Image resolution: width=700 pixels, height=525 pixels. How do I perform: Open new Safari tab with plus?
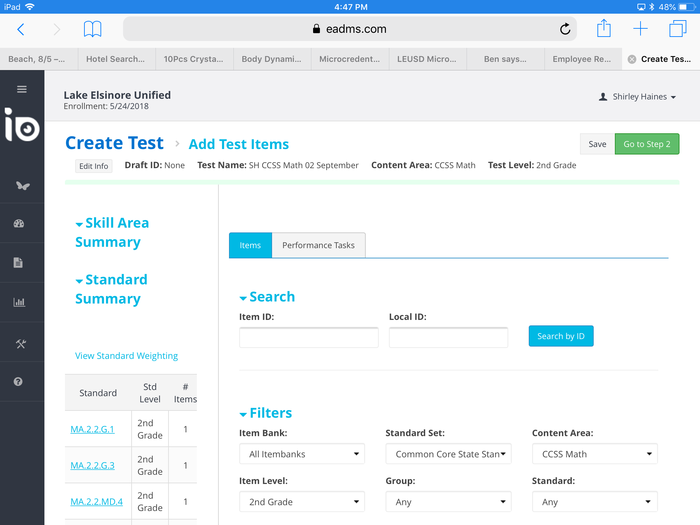click(641, 29)
